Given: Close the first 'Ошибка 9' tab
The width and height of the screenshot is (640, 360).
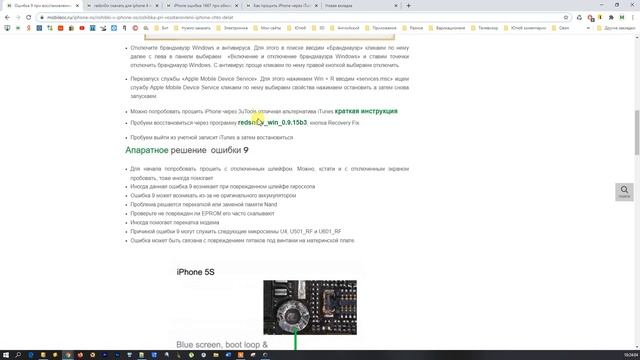Looking at the screenshot, I should [x=77, y=6].
